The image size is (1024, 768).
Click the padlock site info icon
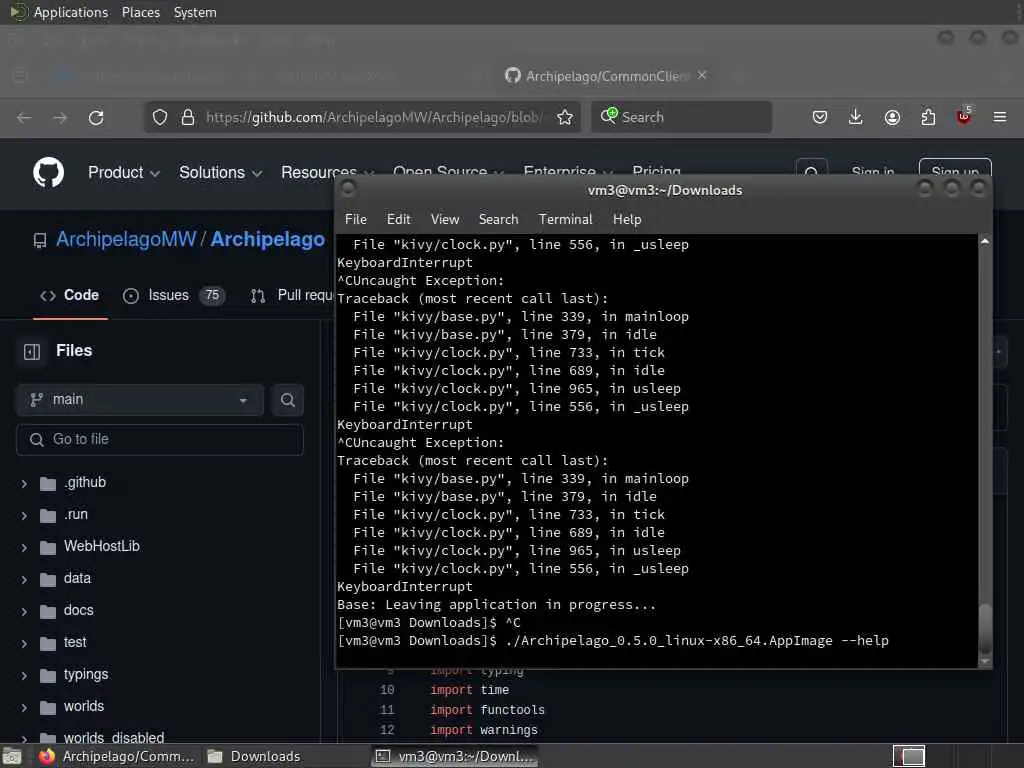[x=188, y=118]
